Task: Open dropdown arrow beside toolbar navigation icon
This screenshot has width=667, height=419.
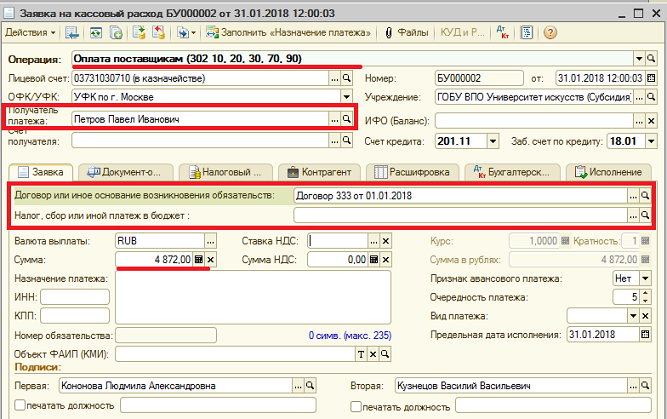Action: [x=193, y=33]
